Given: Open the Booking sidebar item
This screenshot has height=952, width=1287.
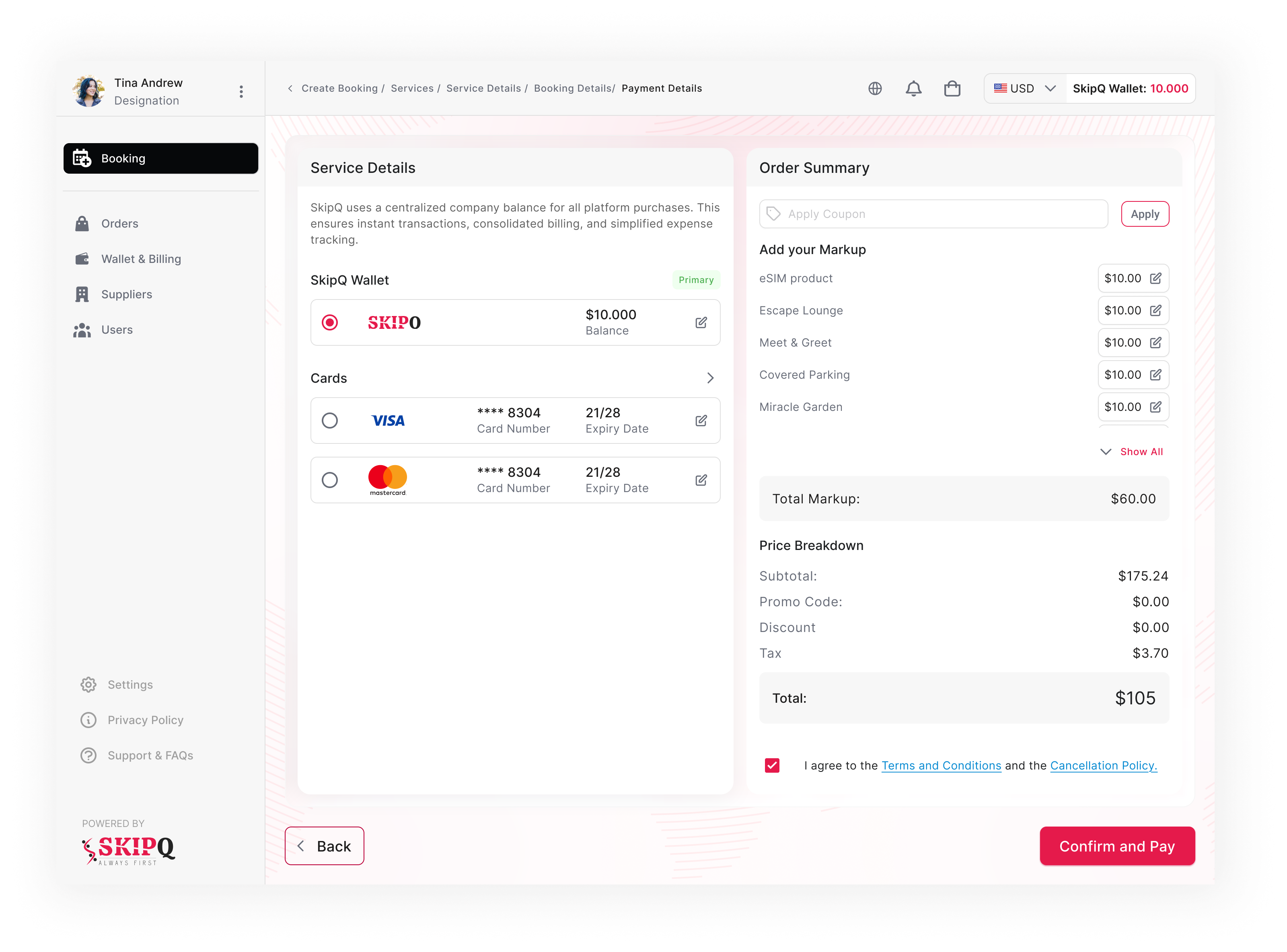Looking at the screenshot, I should 161,158.
